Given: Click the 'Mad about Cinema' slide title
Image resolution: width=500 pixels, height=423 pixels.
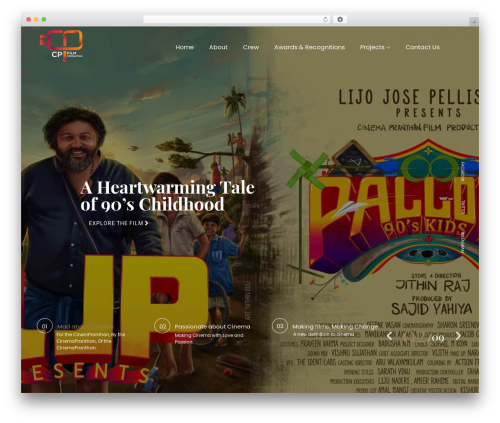Looking at the screenshot, I should pos(85,327).
